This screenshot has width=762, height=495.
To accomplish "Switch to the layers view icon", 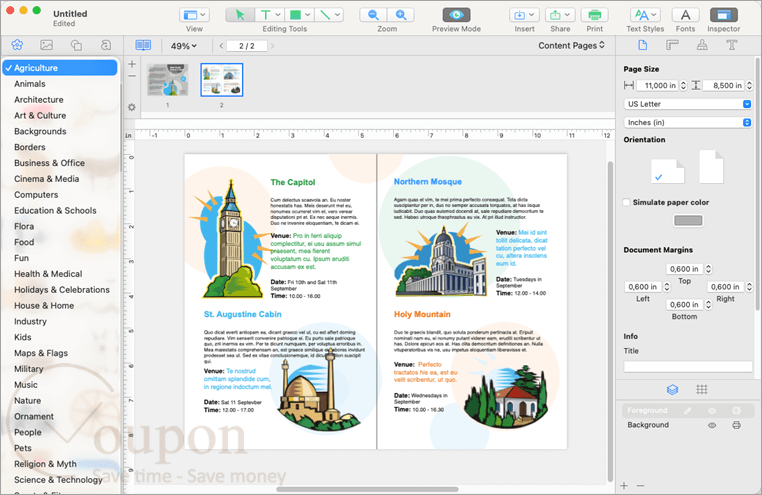I will pyautogui.click(x=672, y=389).
